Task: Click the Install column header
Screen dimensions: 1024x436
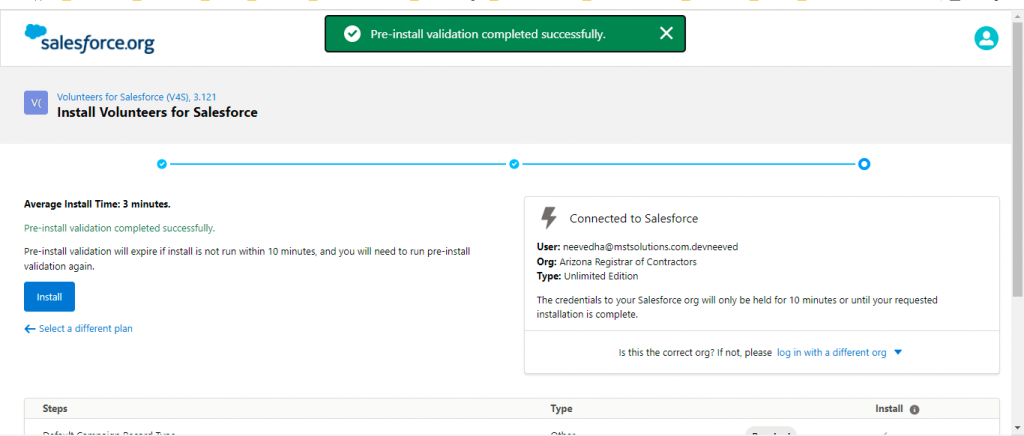Action: click(889, 409)
